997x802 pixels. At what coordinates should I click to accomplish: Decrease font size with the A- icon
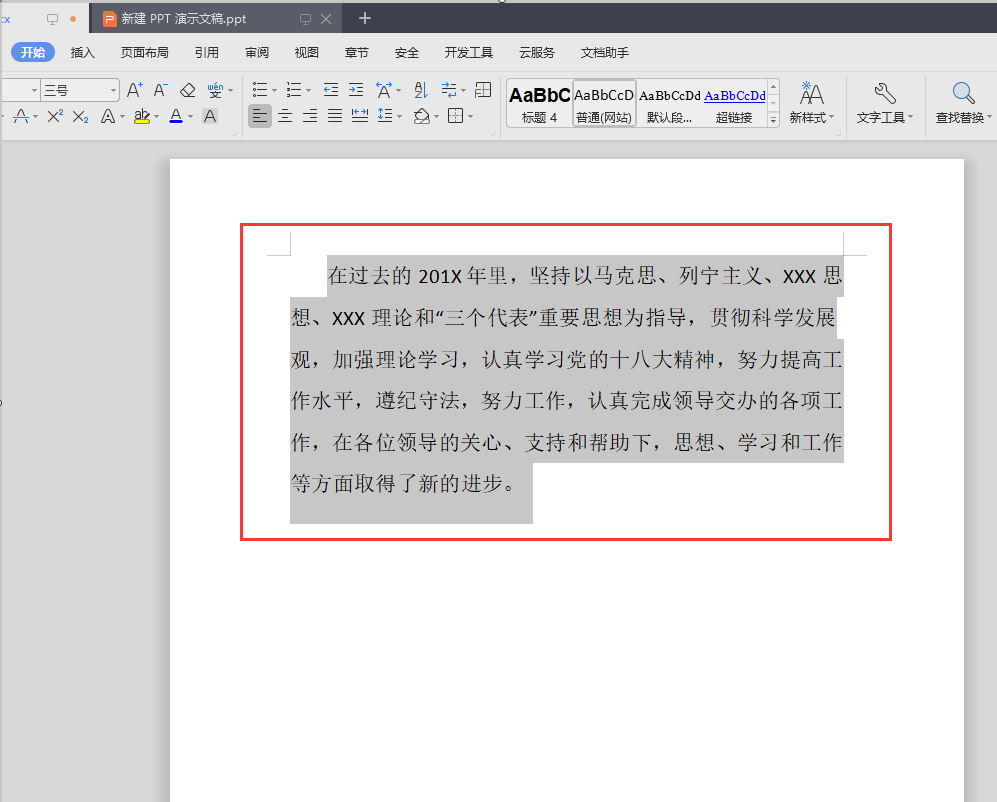coord(160,90)
